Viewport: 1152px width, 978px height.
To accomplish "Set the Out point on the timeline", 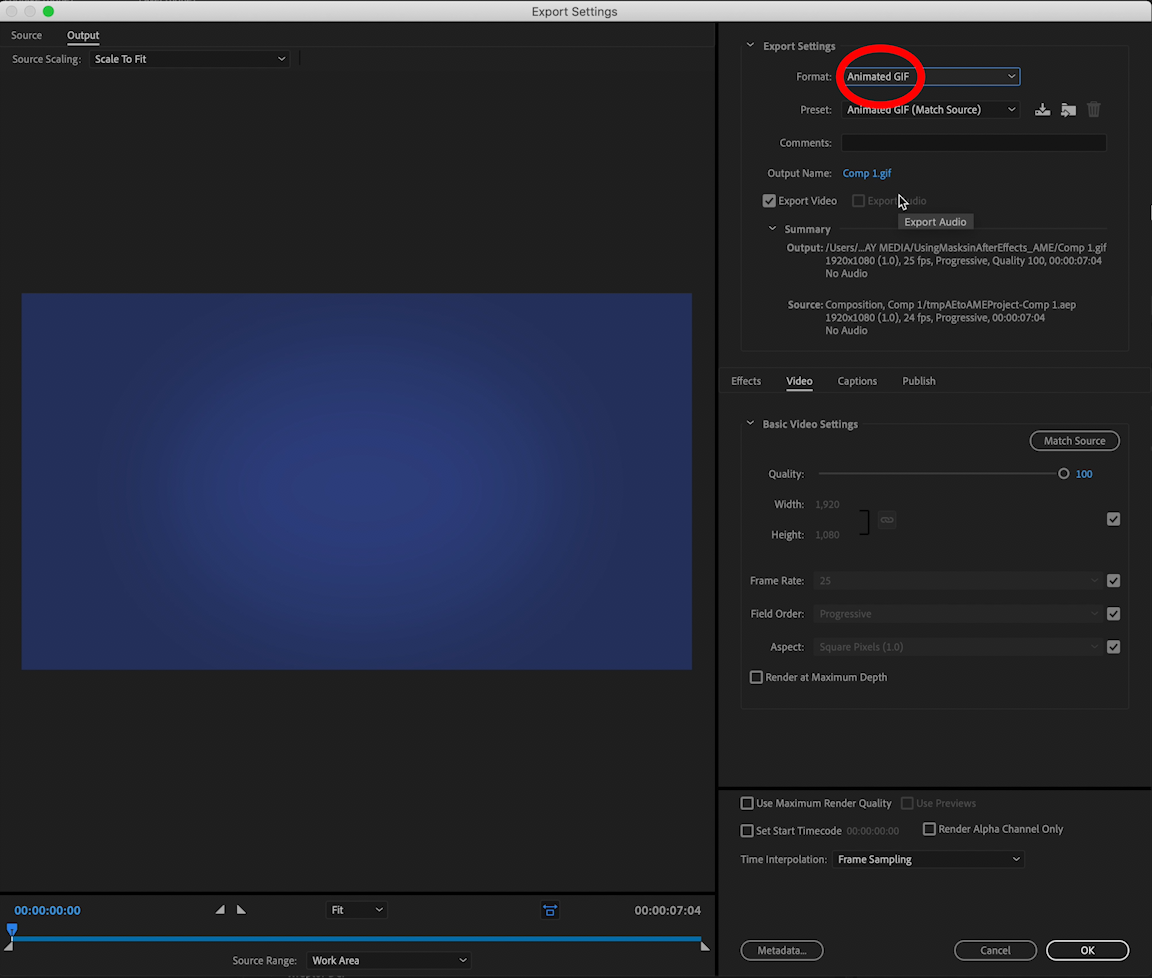I will 240,909.
